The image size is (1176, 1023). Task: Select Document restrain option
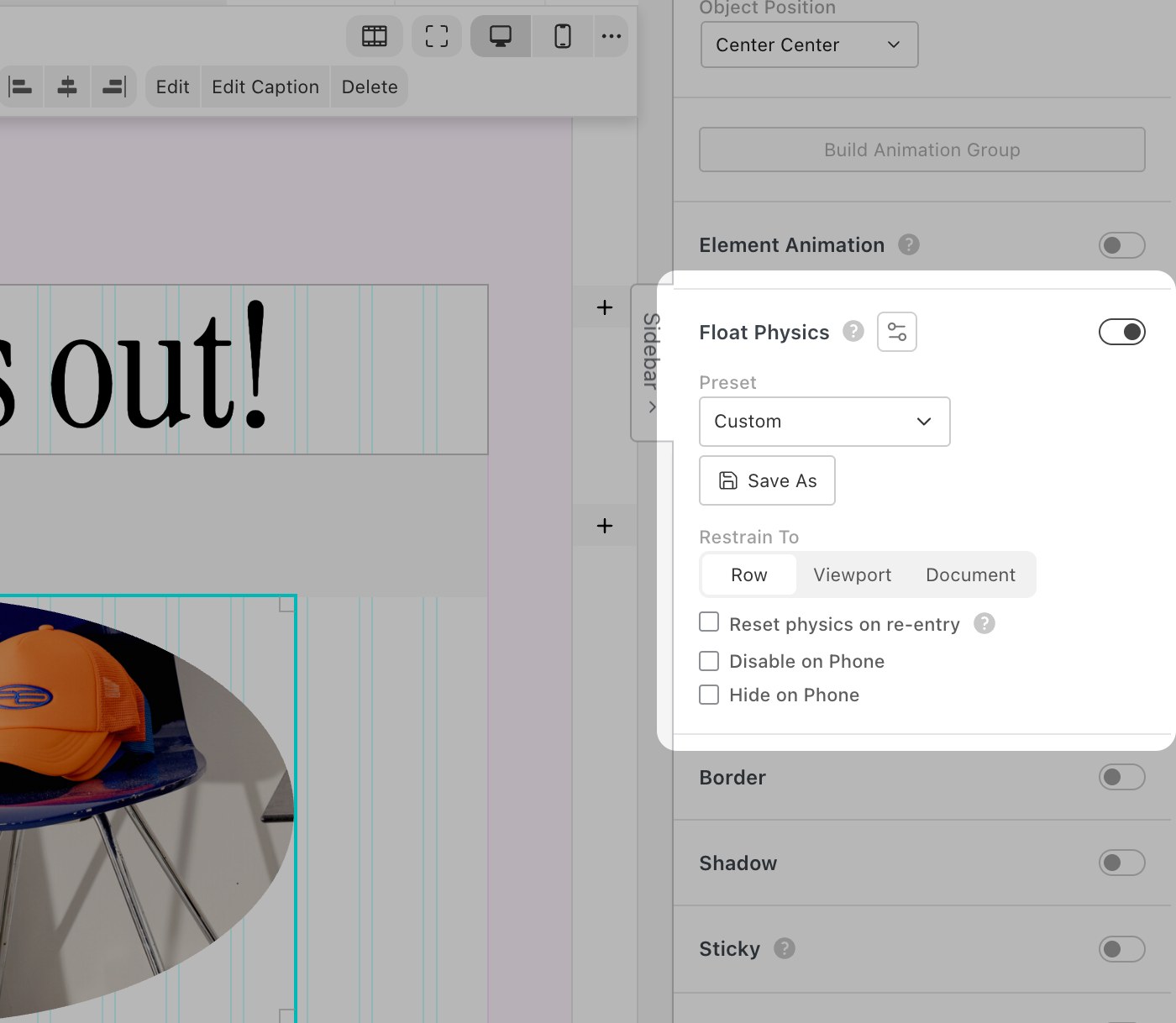[970, 574]
